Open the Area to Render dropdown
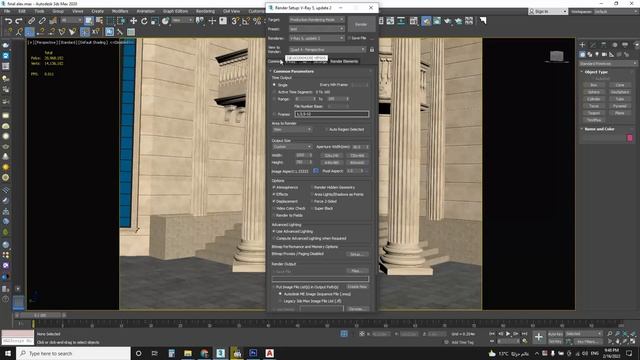 [292, 129]
